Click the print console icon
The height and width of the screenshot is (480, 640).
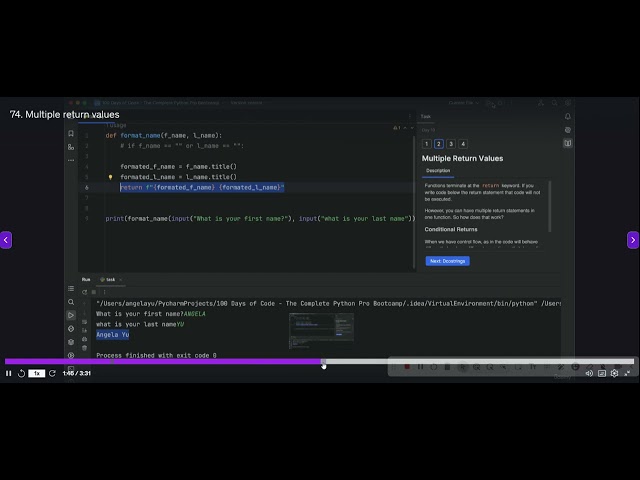[x=84, y=339]
